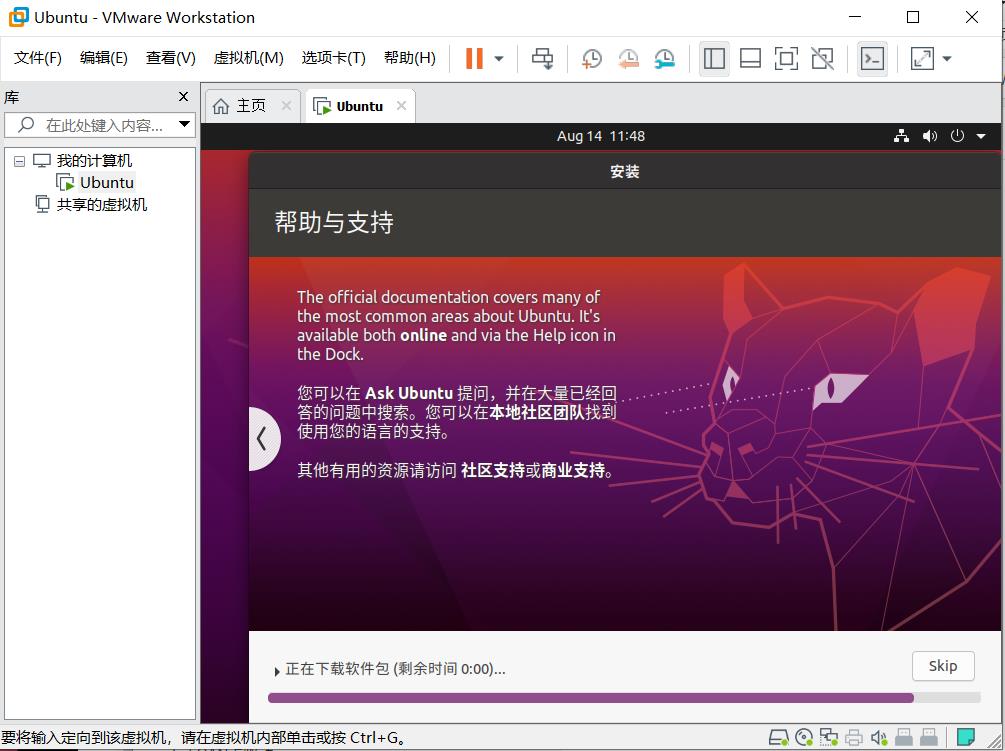Close the 主页 tab
The width and height of the screenshot is (1005, 751).
[287, 106]
